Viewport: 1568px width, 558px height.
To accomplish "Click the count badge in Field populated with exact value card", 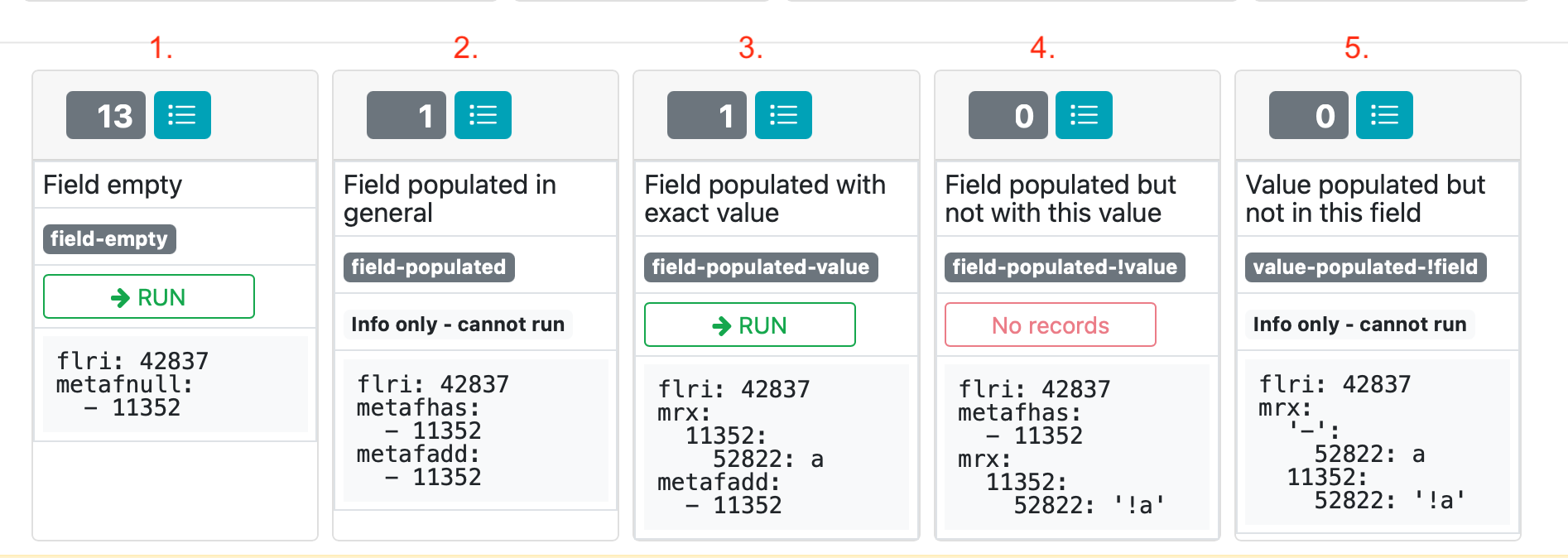I will [x=707, y=115].
